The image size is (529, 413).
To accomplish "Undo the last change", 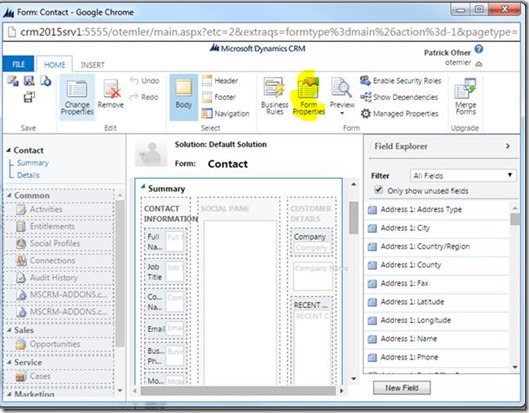I will pos(144,81).
